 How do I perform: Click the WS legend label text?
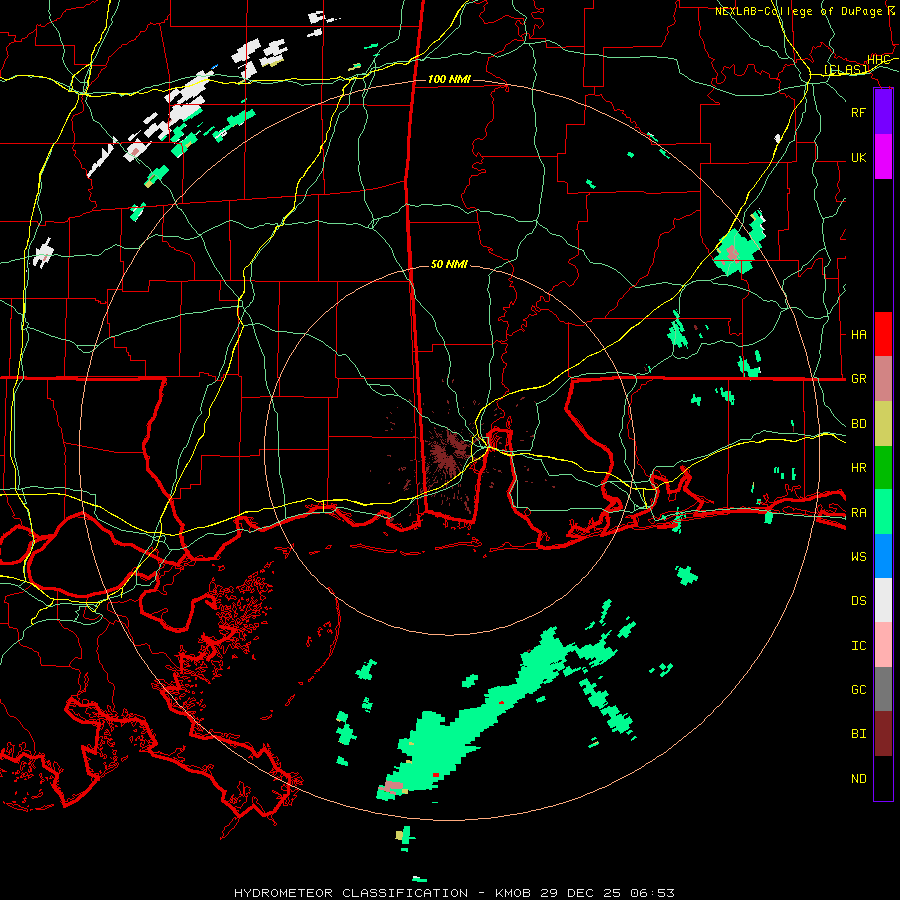[x=858, y=557]
